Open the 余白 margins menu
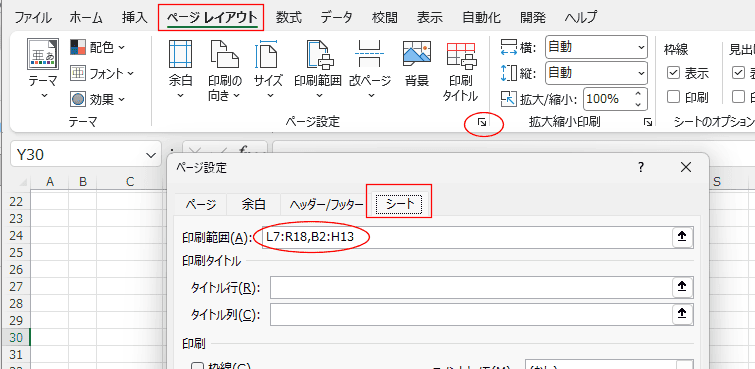 tap(181, 70)
